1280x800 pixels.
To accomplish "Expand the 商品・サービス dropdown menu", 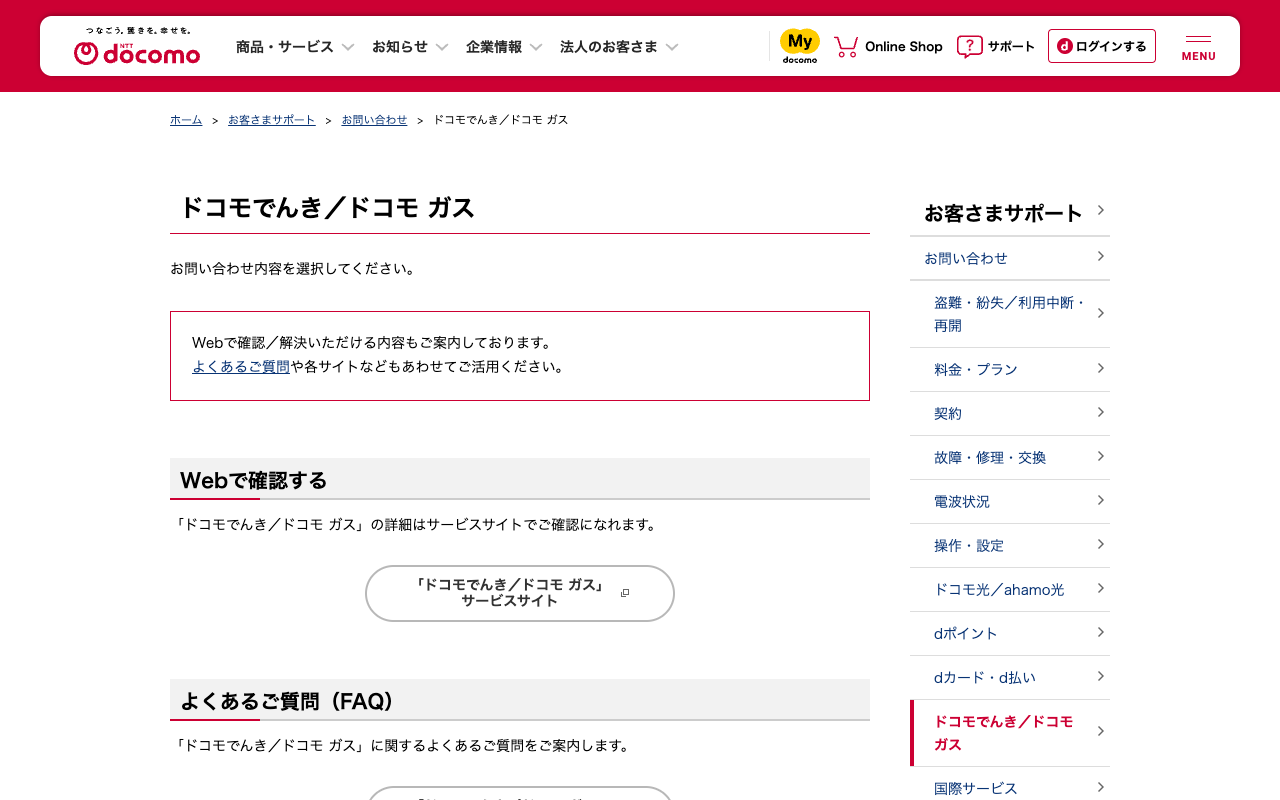I will coord(295,47).
